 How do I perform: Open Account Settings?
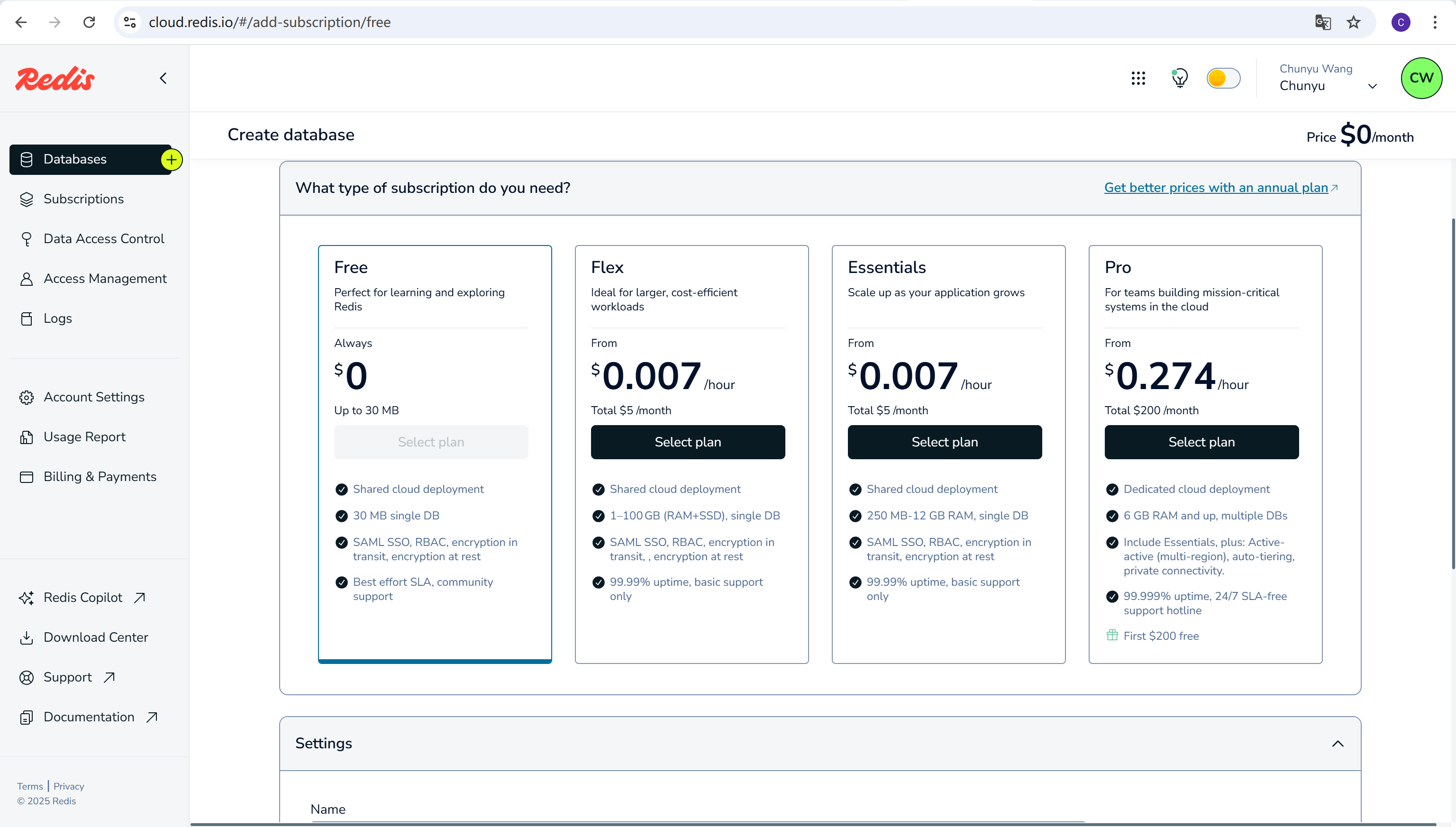(x=94, y=397)
